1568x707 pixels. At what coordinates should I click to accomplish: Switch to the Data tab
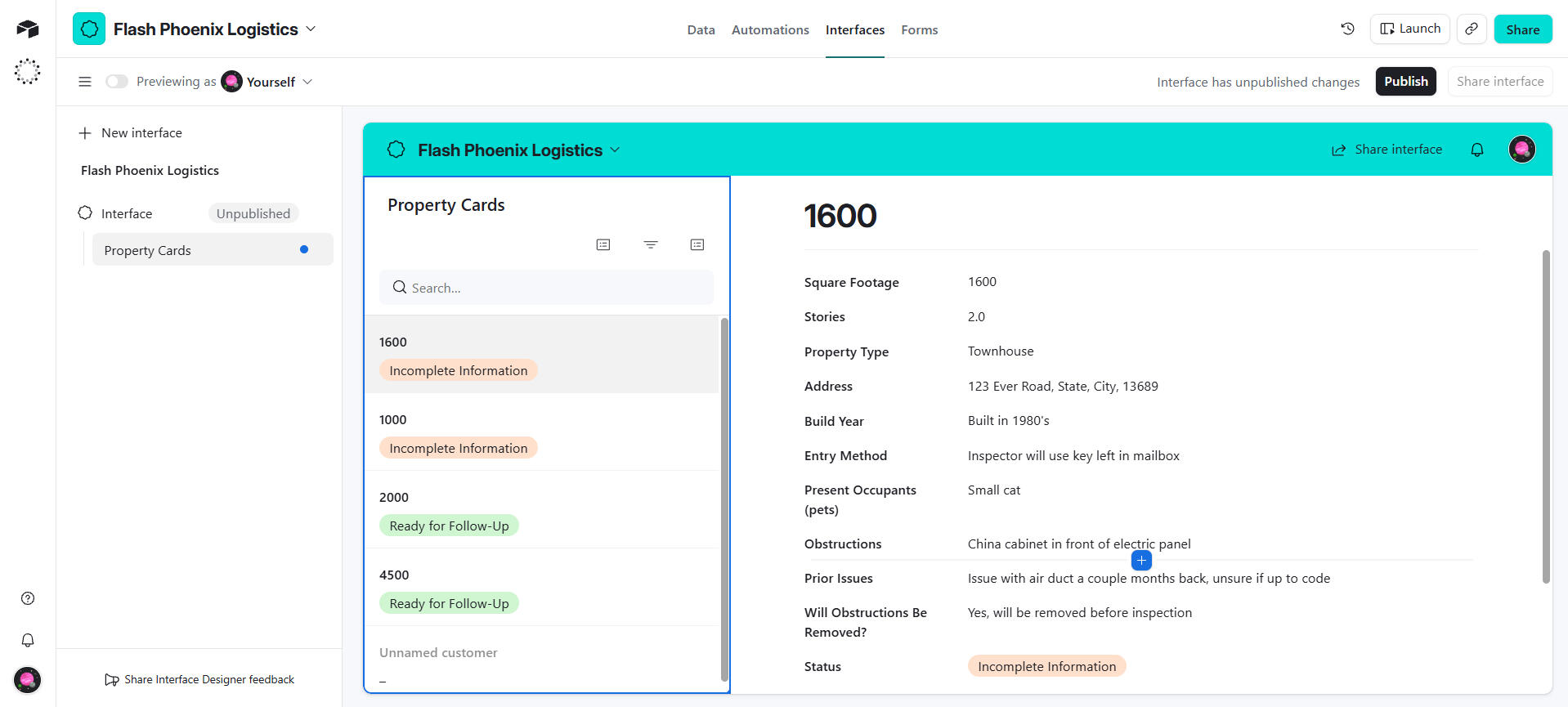pyautogui.click(x=701, y=30)
